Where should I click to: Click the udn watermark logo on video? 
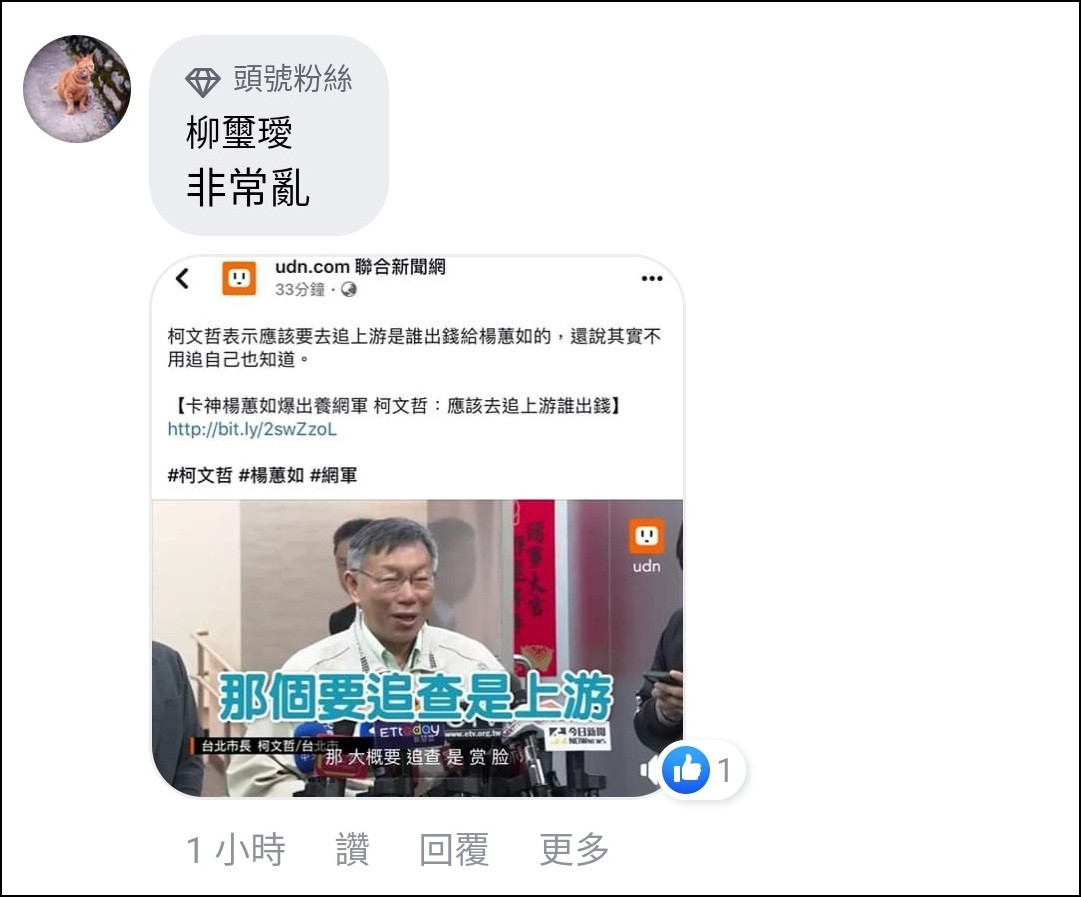point(647,546)
